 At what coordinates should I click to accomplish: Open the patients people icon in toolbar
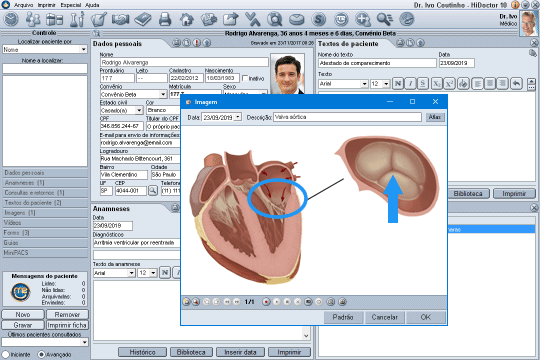[33, 19]
